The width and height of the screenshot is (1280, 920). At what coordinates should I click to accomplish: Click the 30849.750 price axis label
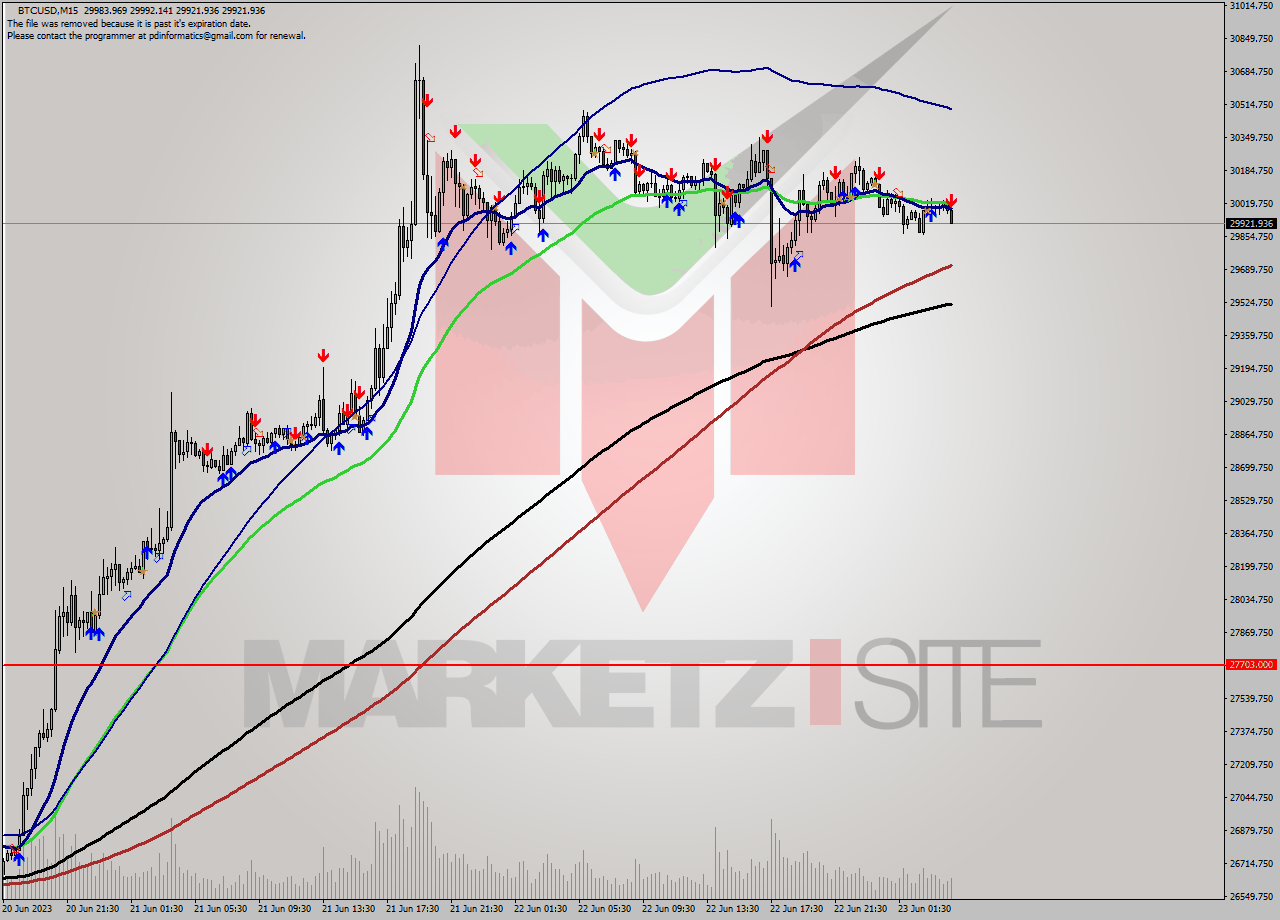tap(1251, 39)
